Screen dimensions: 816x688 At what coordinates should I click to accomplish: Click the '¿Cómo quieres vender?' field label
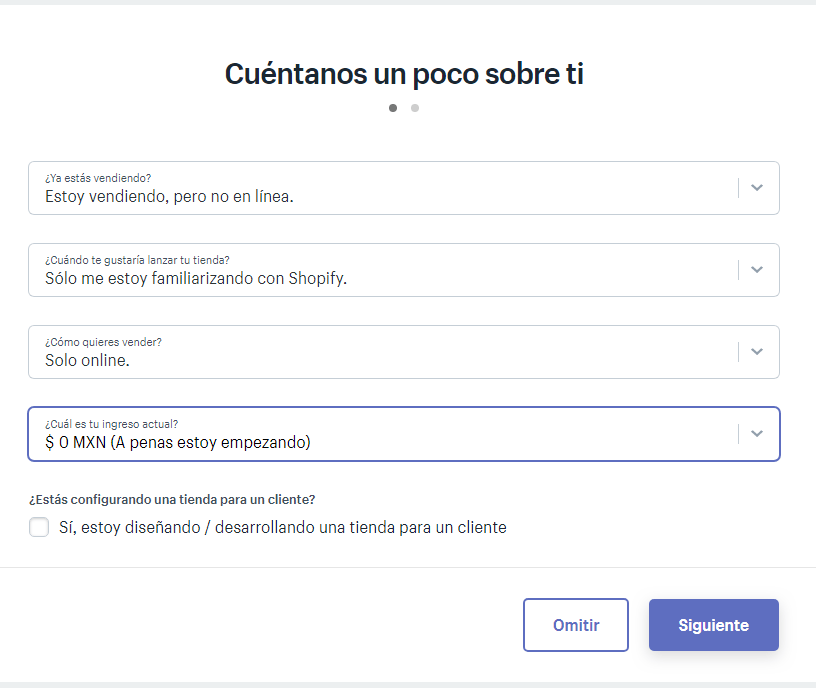(103, 342)
